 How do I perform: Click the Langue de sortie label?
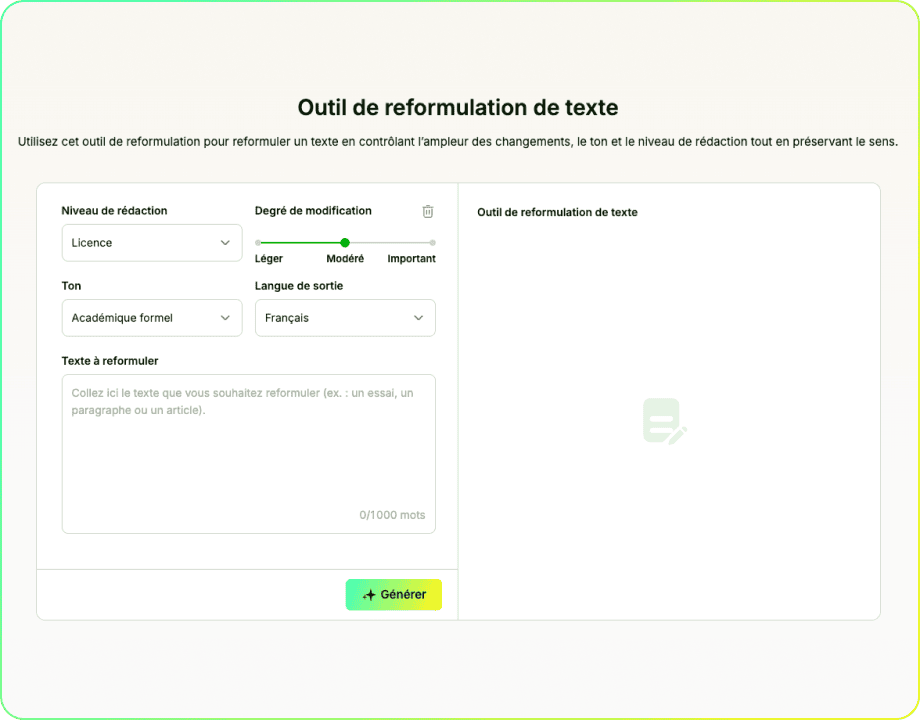point(299,286)
